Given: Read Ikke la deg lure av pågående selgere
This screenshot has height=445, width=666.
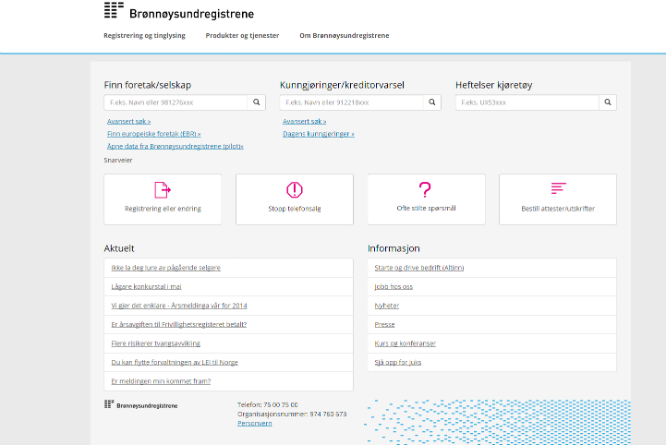Looking at the screenshot, I should [166, 268].
